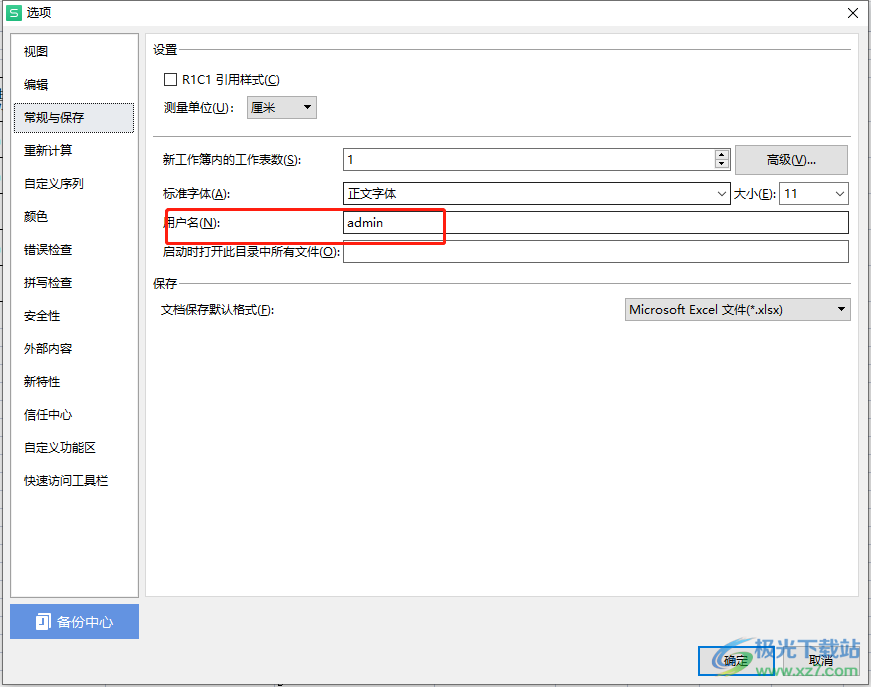Close the 选项 dialog window
This screenshot has width=871, height=687.
click(853, 13)
